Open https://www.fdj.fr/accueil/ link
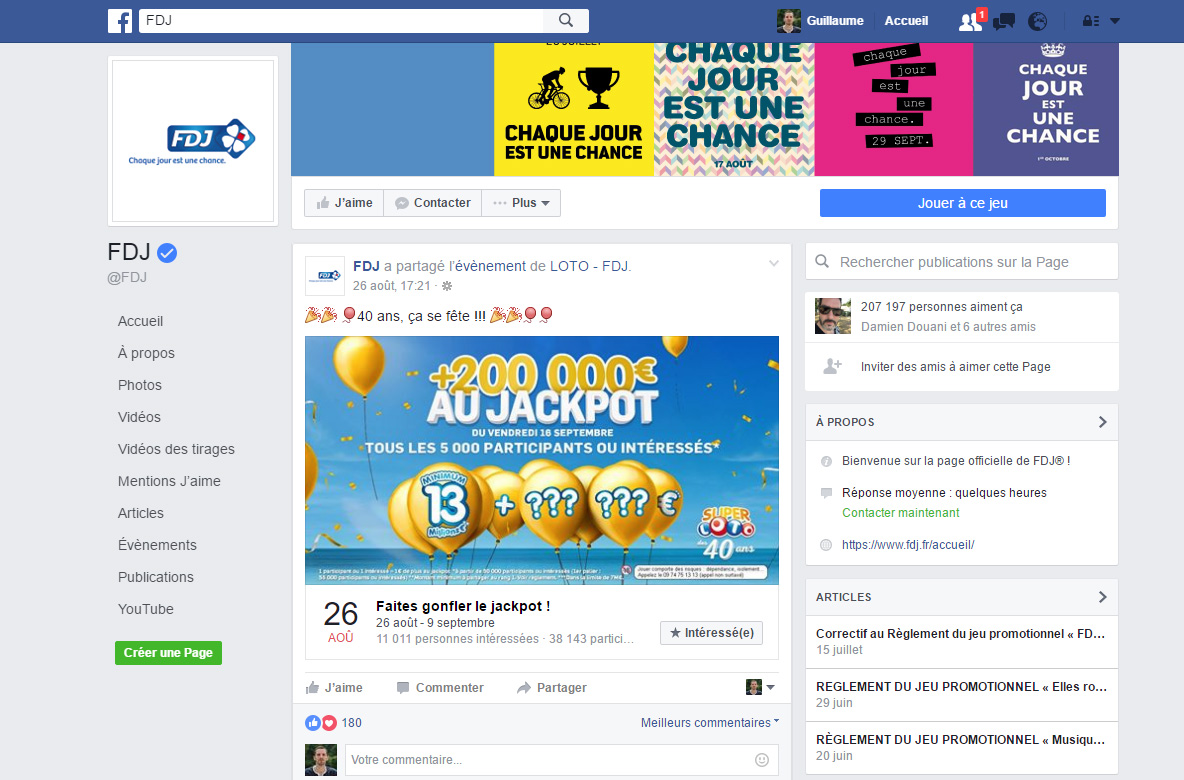 (x=908, y=544)
